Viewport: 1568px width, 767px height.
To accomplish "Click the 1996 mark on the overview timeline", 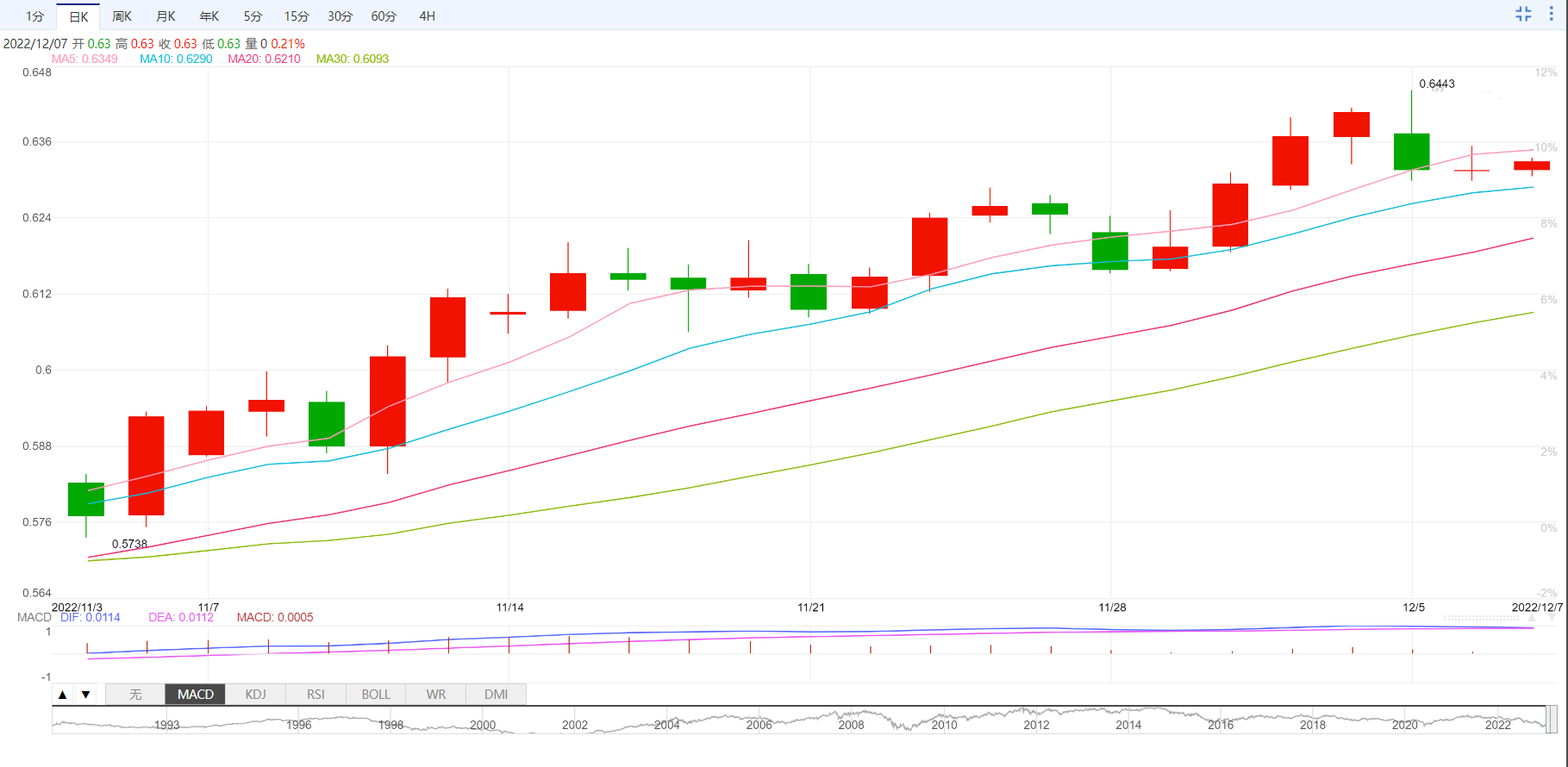I will (298, 725).
